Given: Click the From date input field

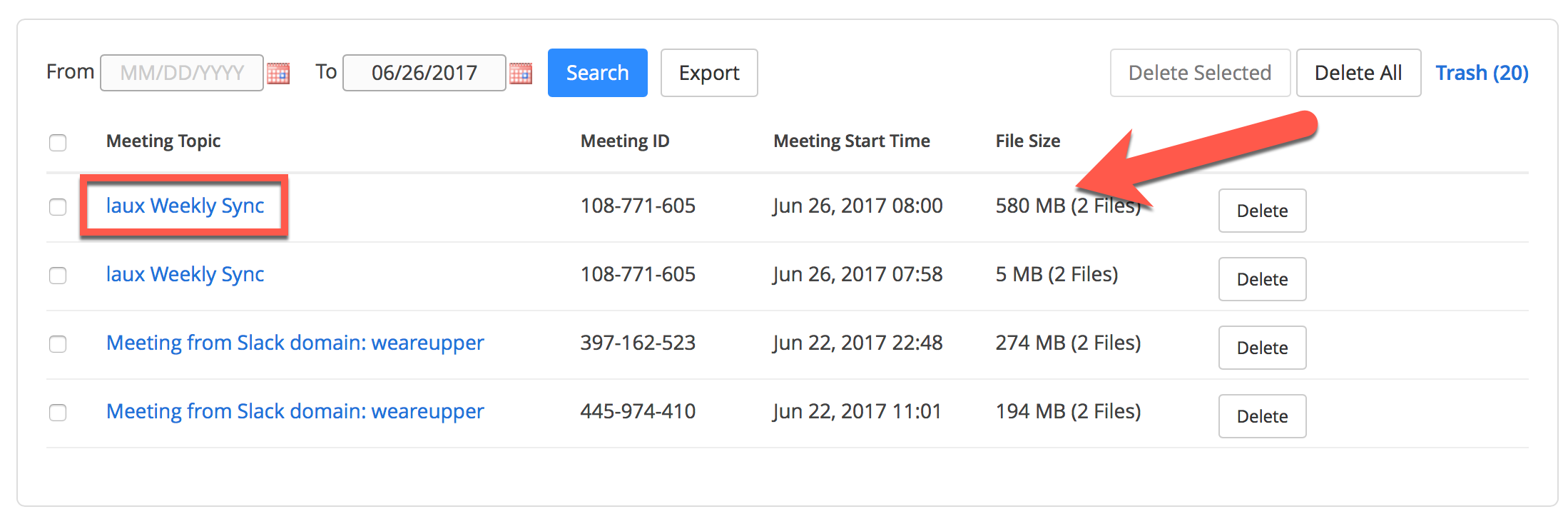Looking at the screenshot, I should 182,72.
